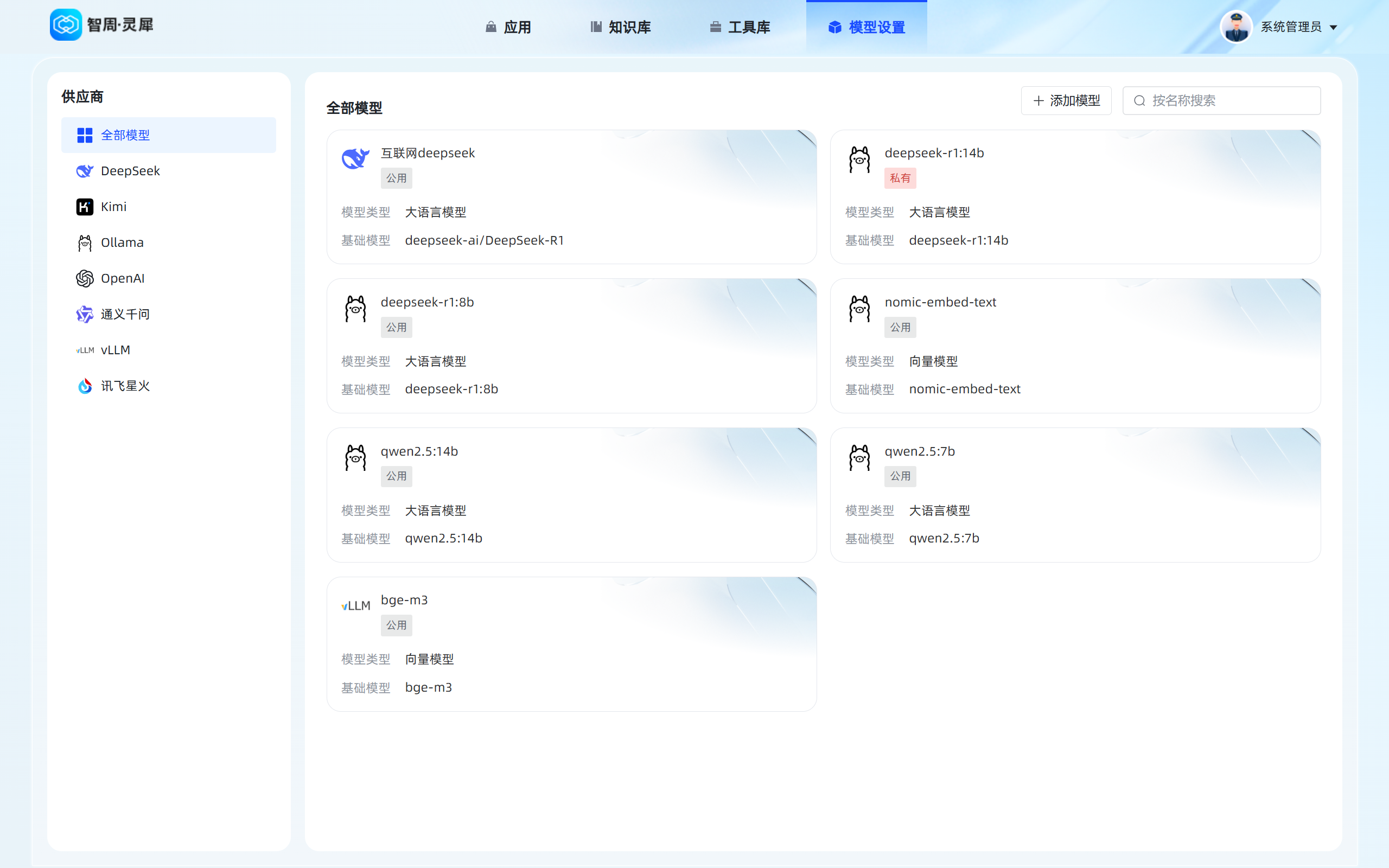Image resolution: width=1389 pixels, height=868 pixels.
Task: Open the qwen2.5:7b model title
Action: (920, 452)
